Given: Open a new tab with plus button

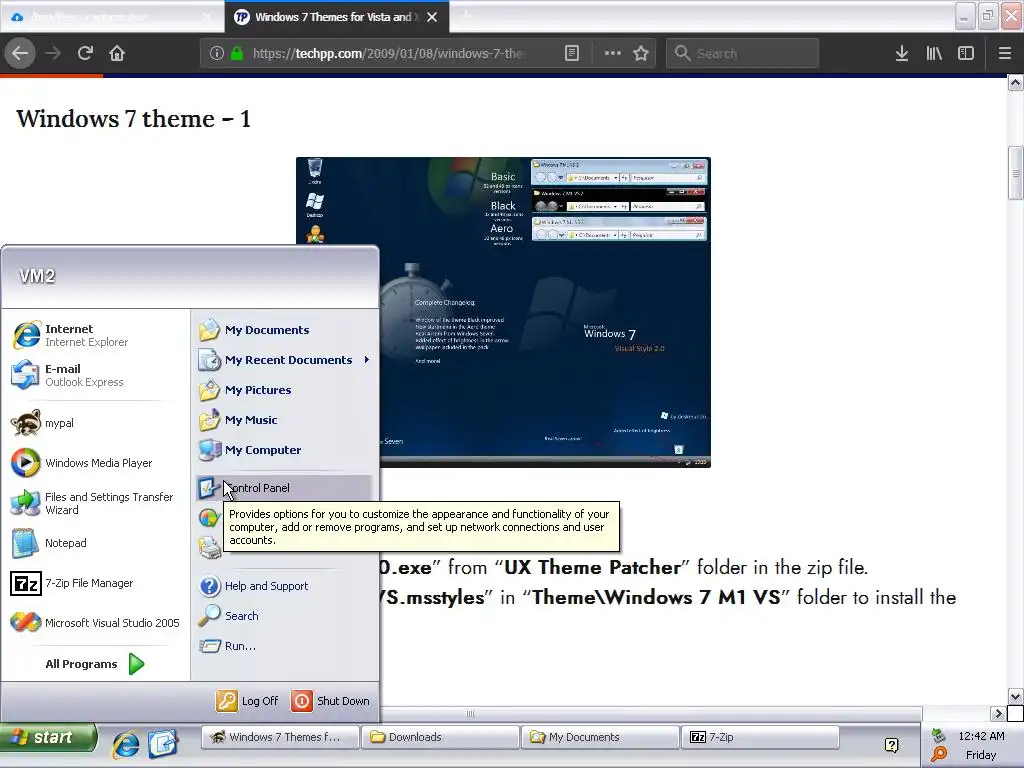Looking at the screenshot, I should coord(466,16).
